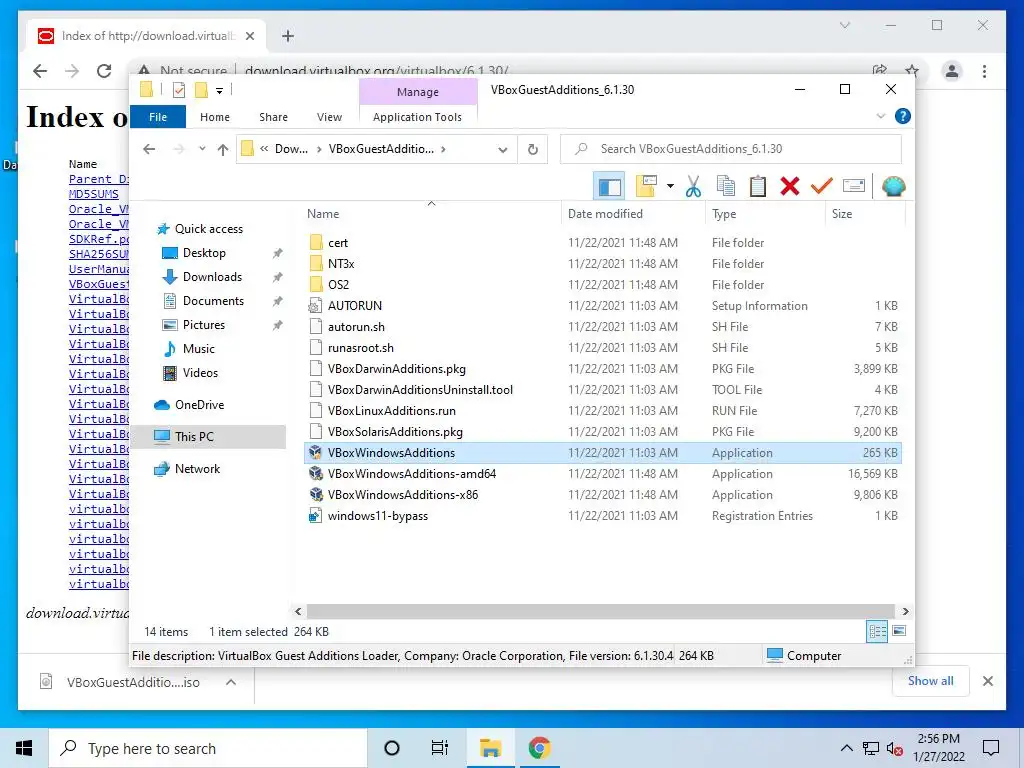This screenshot has height=768, width=1024.
Task: Select Pictures in navigation pane
Action: click(x=204, y=325)
